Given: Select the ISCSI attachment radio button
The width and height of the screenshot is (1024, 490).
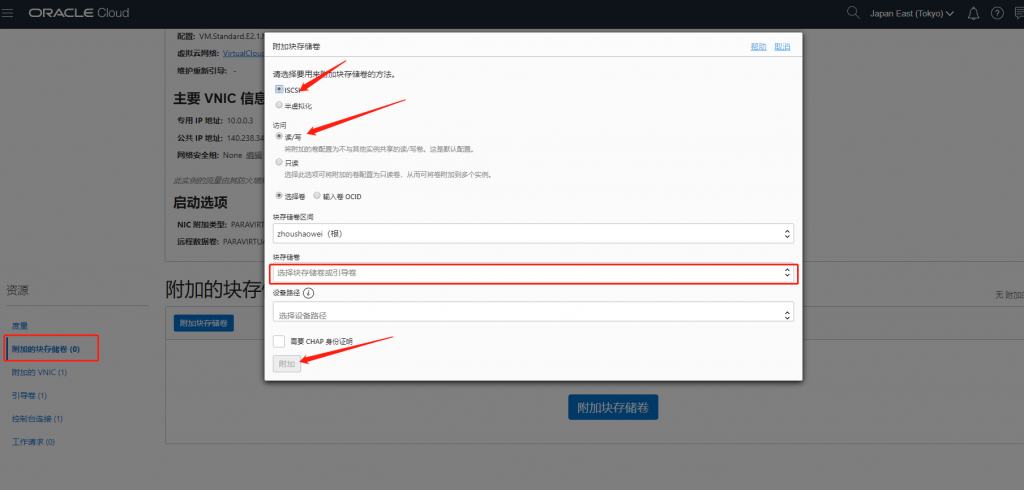Looking at the screenshot, I should [x=280, y=90].
